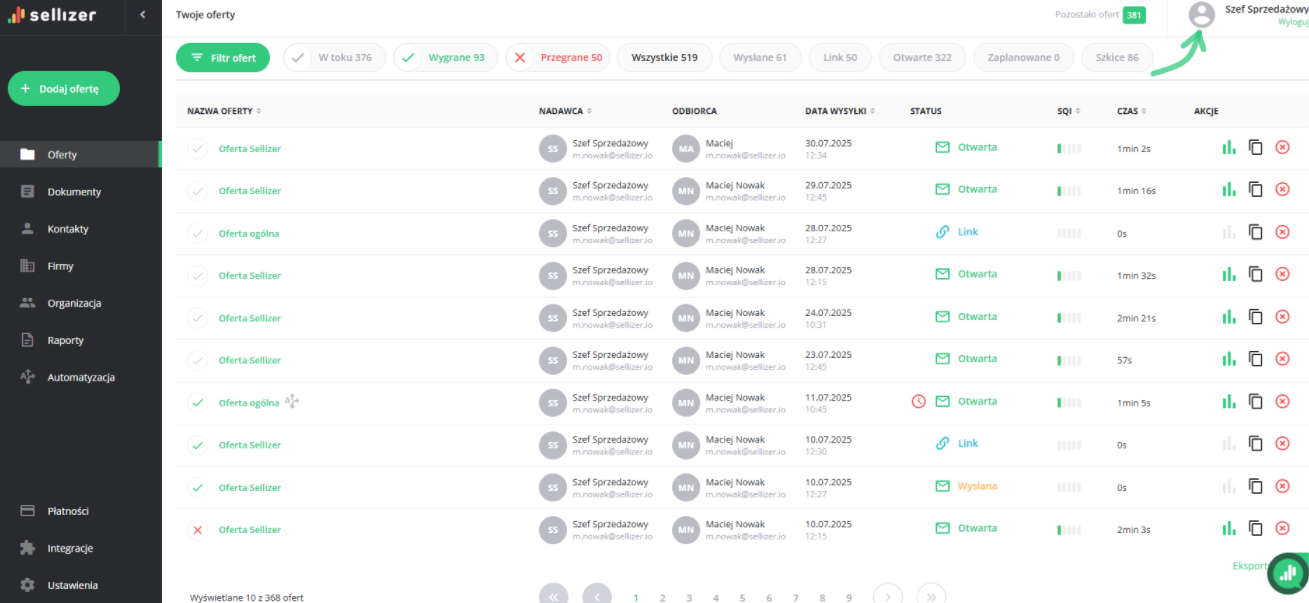Toggle red X status on 10.07.2025 12:15 offer
The image size is (1309, 603).
pos(198,530)
